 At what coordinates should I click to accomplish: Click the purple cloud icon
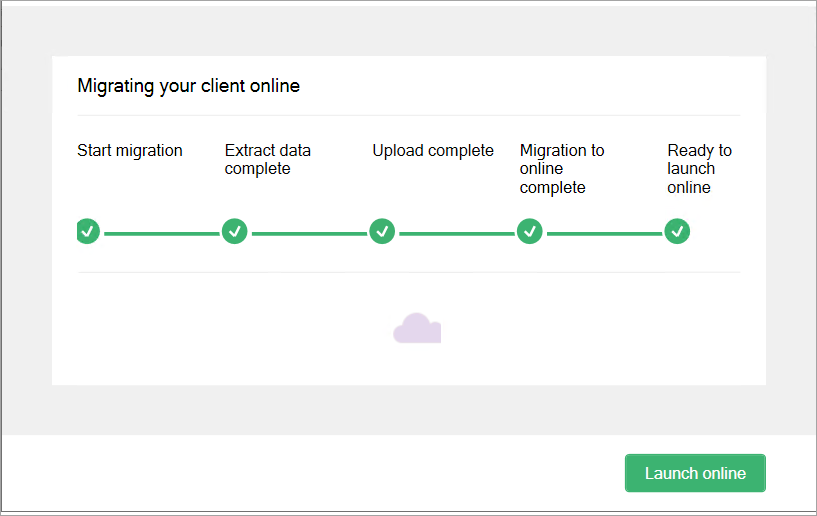point(417,328)
